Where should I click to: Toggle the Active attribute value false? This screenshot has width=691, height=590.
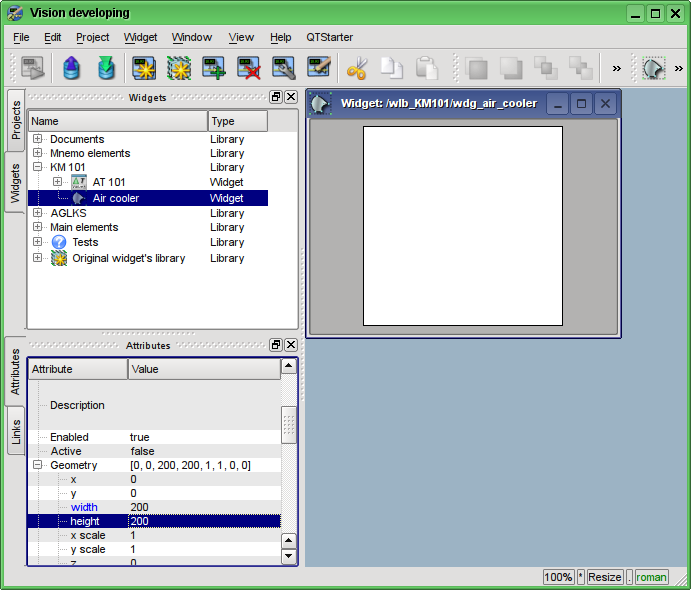coord(142,451)
